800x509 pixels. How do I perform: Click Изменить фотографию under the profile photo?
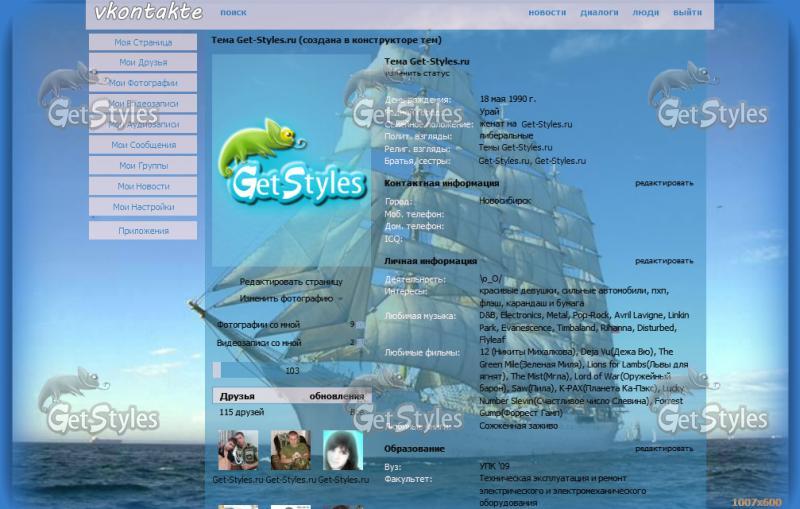[x=286, y=298]
